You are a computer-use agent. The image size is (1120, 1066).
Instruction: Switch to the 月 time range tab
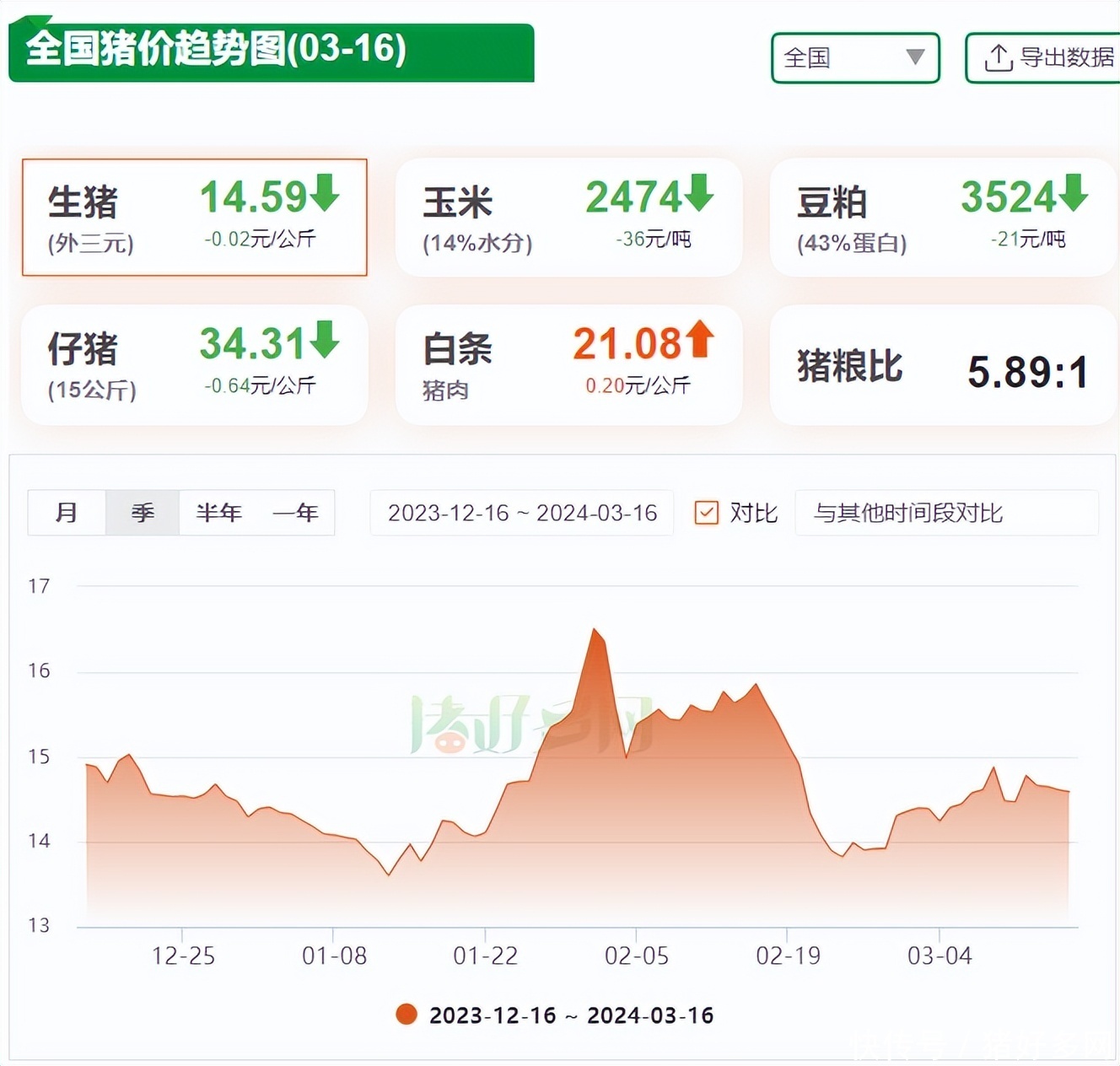(67, 513)
